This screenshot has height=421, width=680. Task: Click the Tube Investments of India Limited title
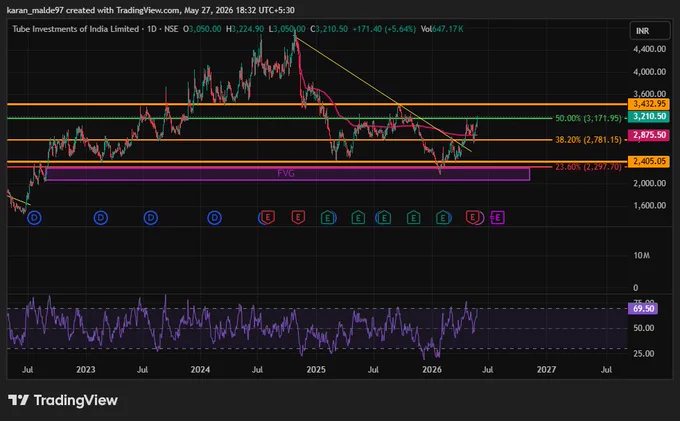[75, 29]
